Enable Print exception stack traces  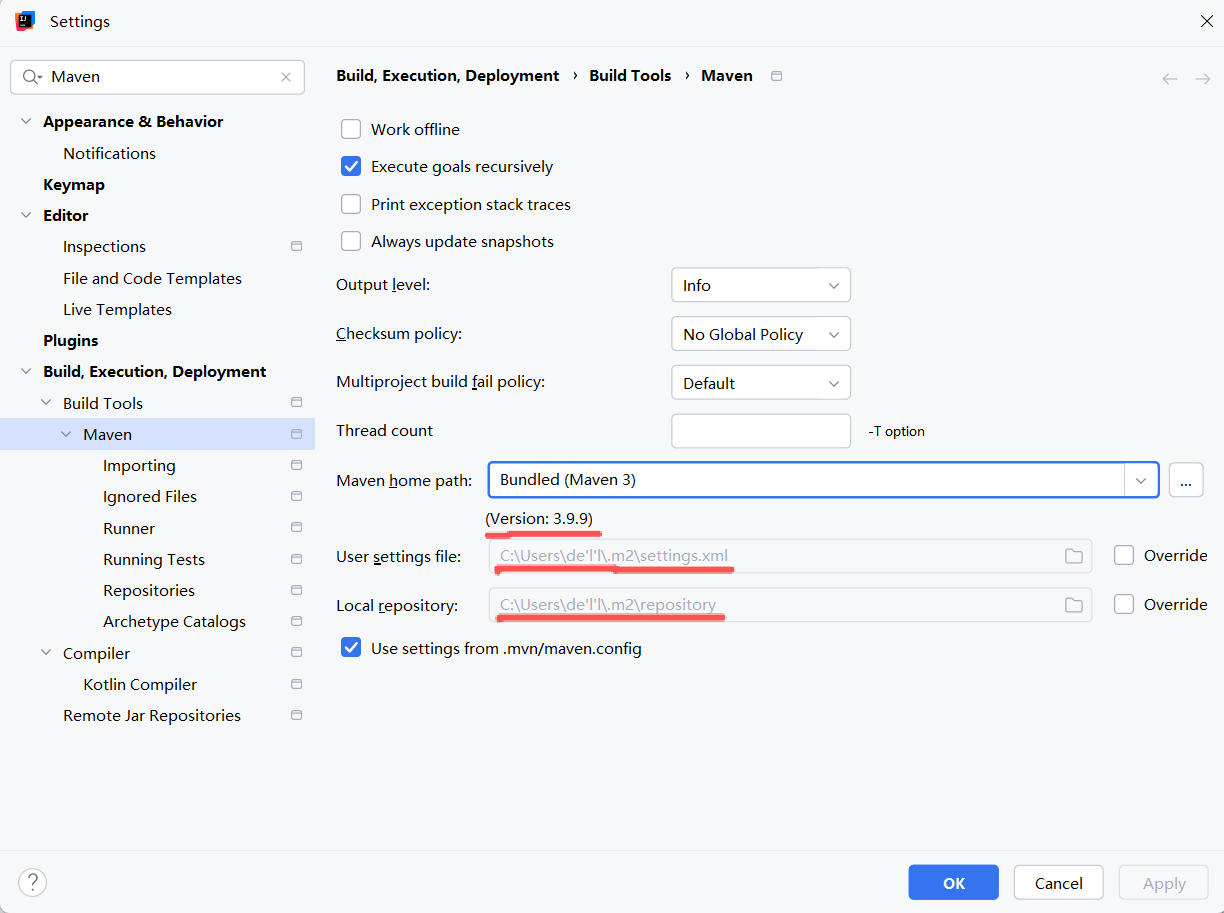point(351,204)
